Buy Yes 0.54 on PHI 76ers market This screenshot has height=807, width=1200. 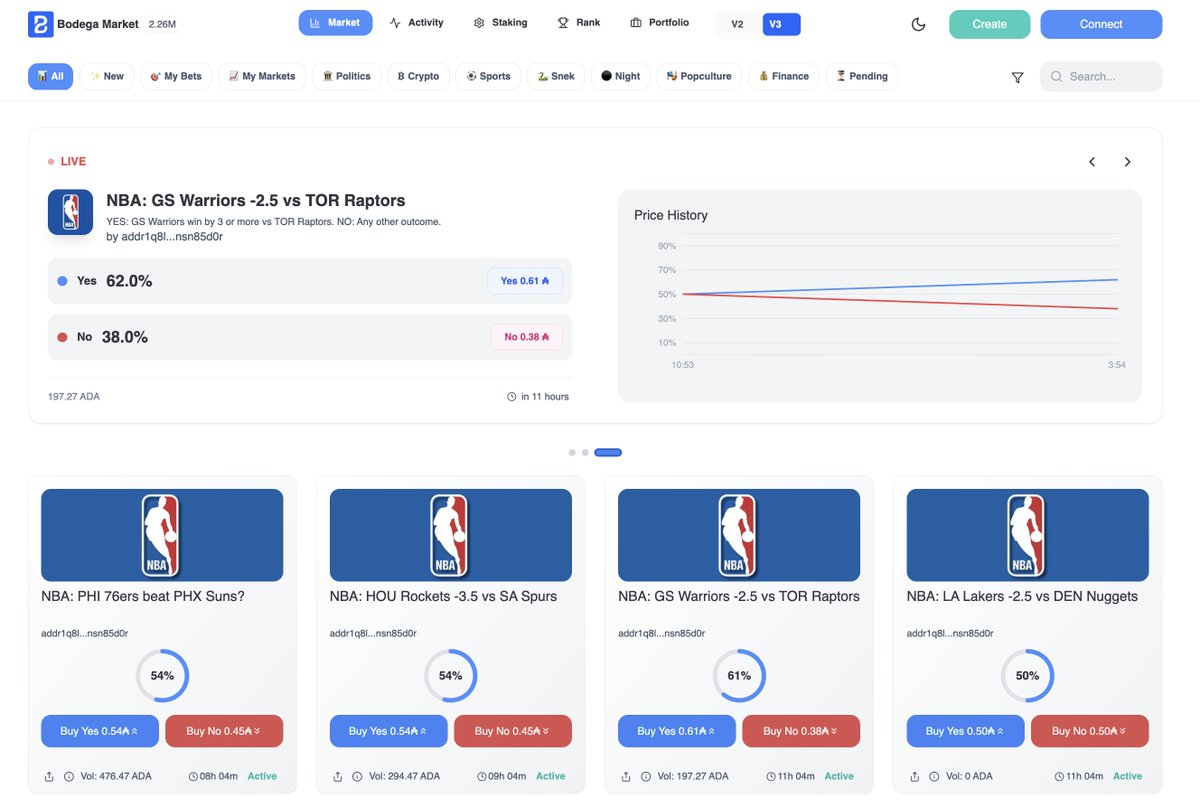click(99, 731)
